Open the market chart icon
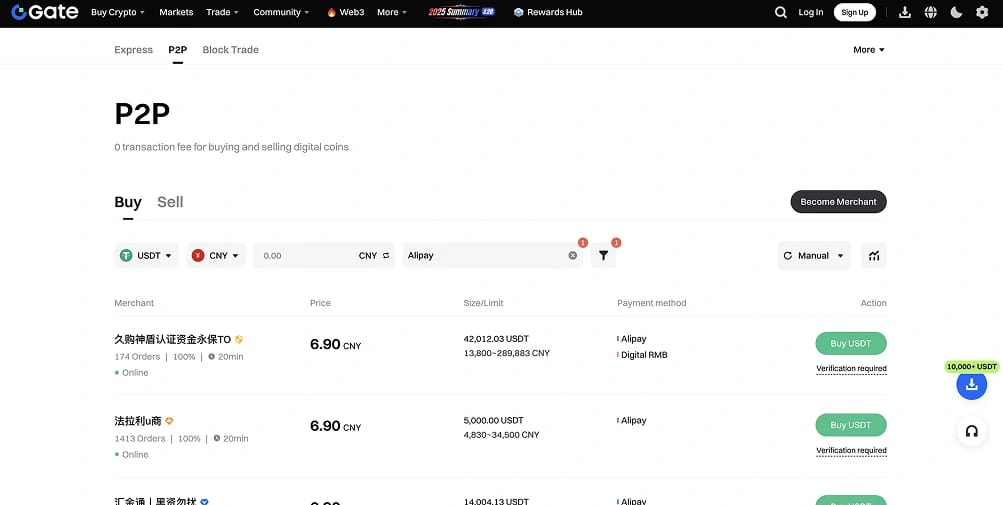 click(874, 255)
